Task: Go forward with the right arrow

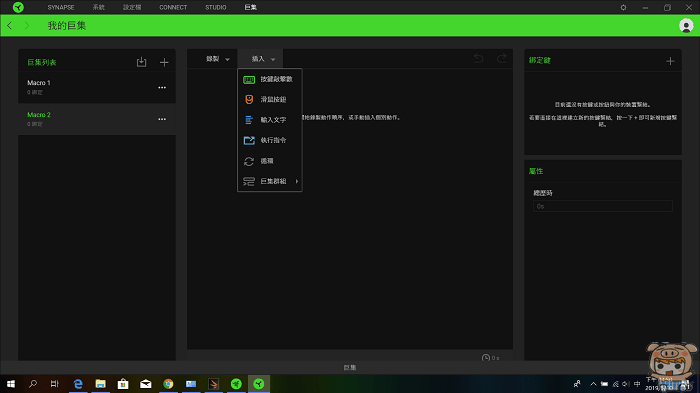Action: [26, 25]
